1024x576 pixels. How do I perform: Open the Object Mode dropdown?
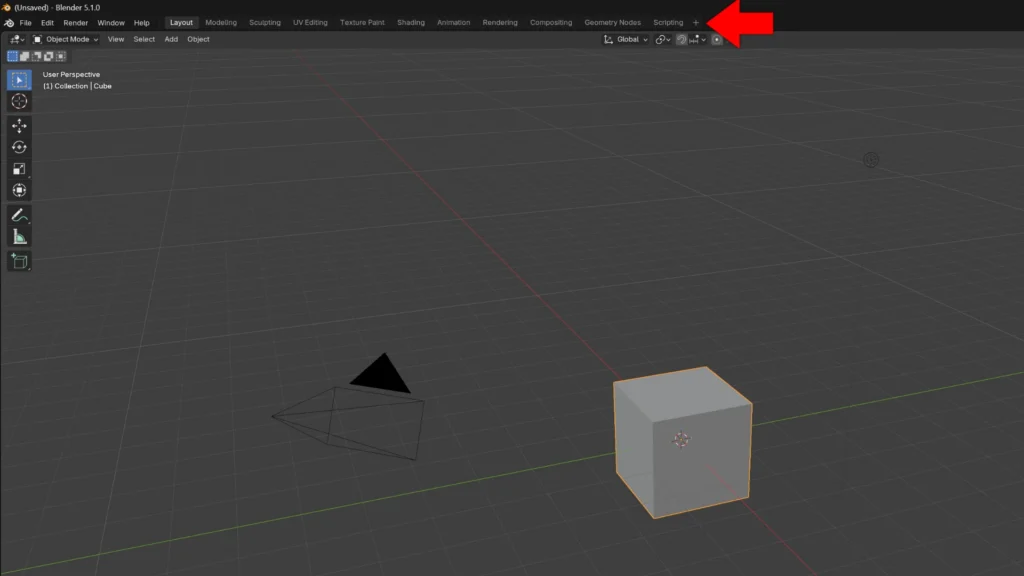pyautogui.click(x=65, y=39)
